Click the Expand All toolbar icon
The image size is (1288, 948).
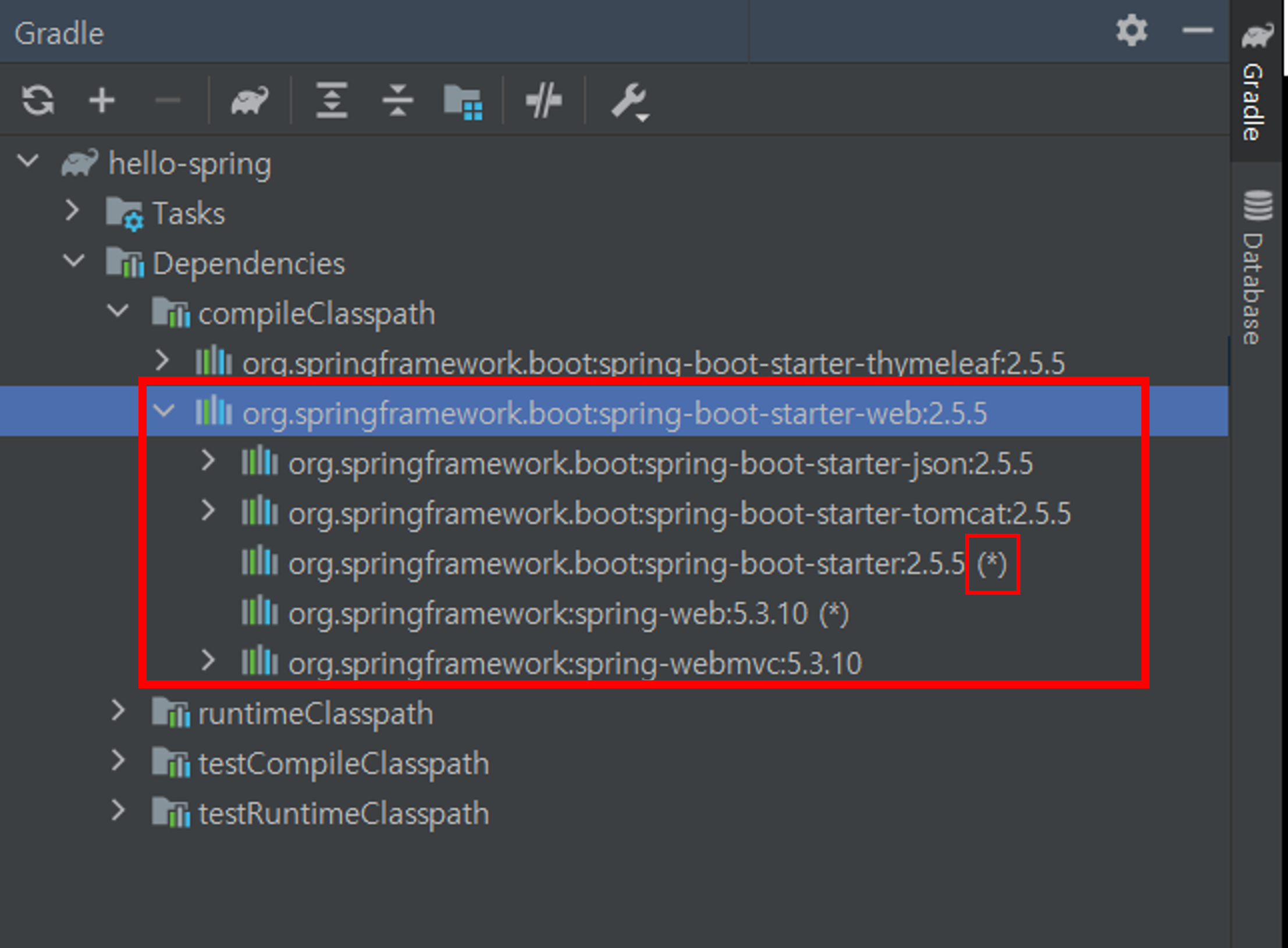tap(332, 101)
